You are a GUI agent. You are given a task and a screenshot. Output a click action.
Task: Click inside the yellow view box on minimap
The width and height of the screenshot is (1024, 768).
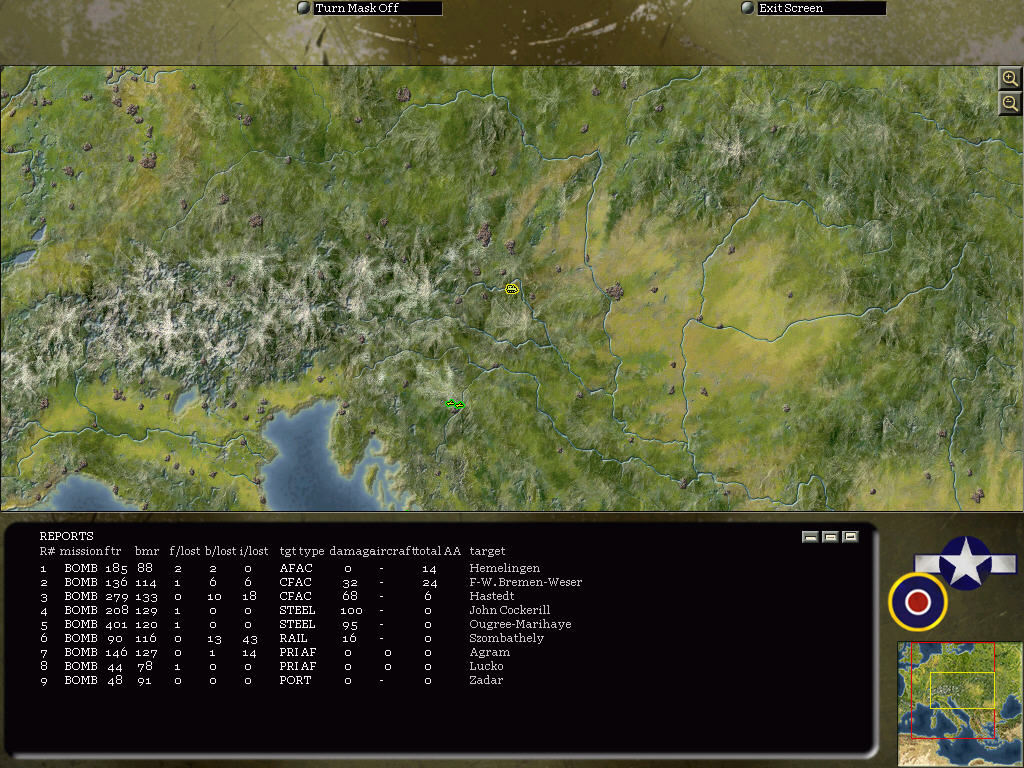(x=962, y=690)
